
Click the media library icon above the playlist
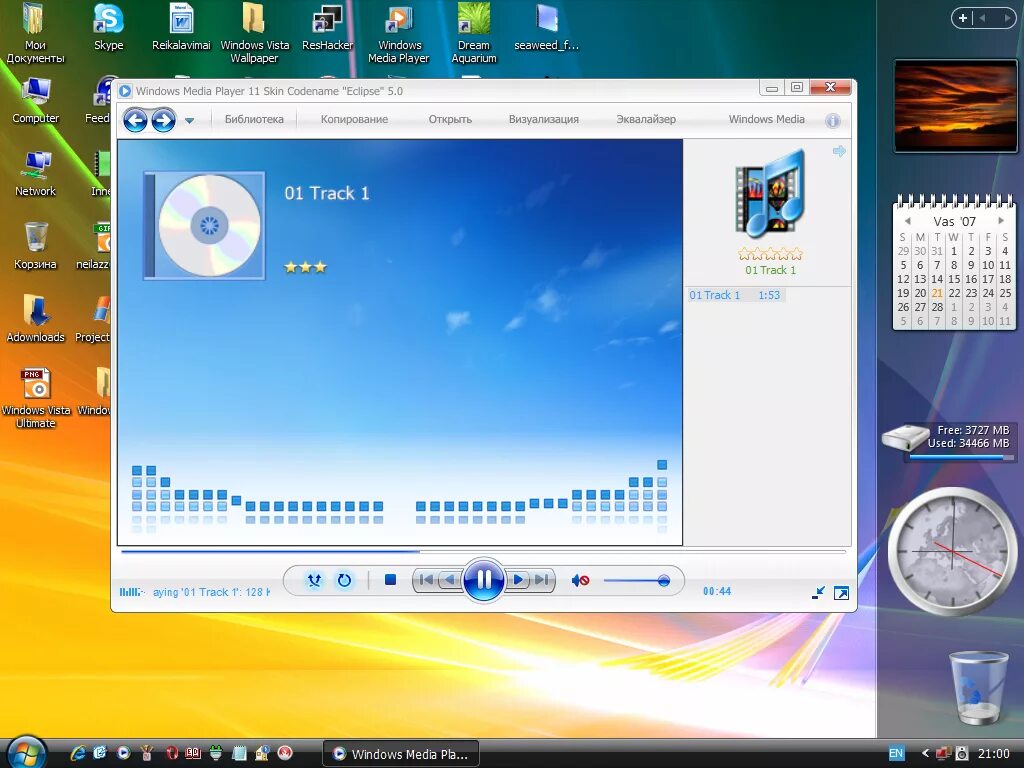click(770, 193)
